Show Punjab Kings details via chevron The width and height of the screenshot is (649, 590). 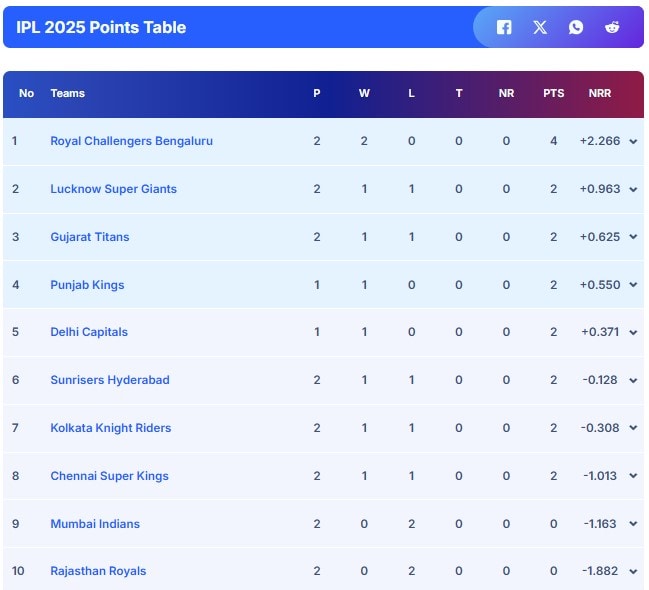[633, 285]
